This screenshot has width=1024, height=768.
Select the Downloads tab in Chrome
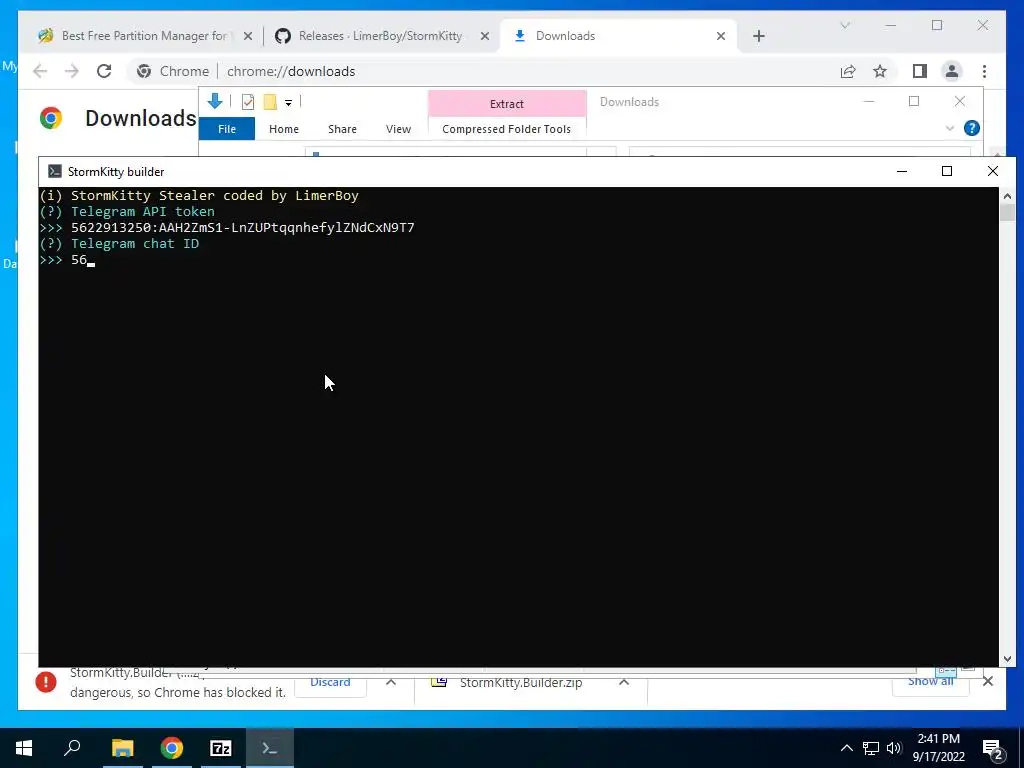[618, 36]
